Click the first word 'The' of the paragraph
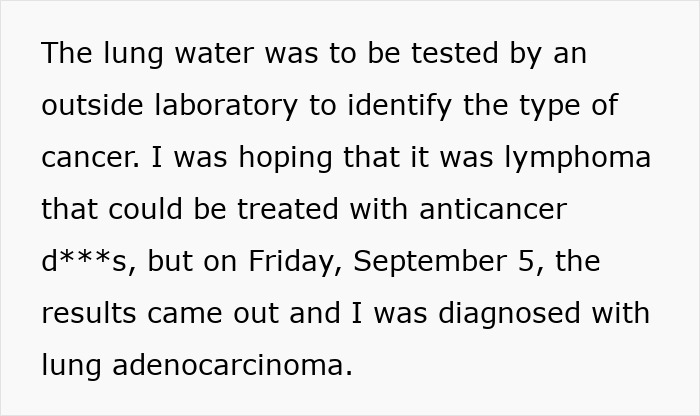Screen dimensions: 700x416 point(67,54)
